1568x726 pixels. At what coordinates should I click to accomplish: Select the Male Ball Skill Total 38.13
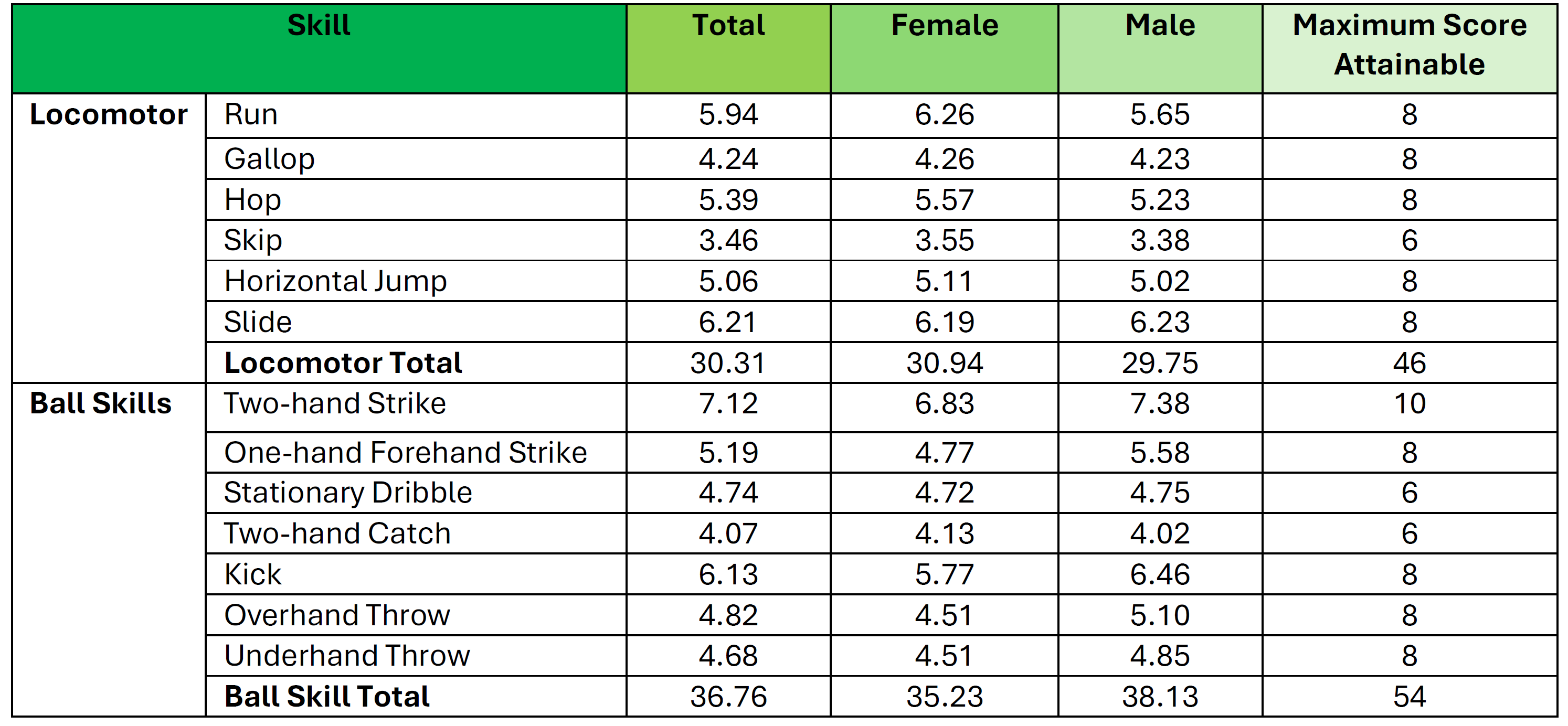point(1160,696)
